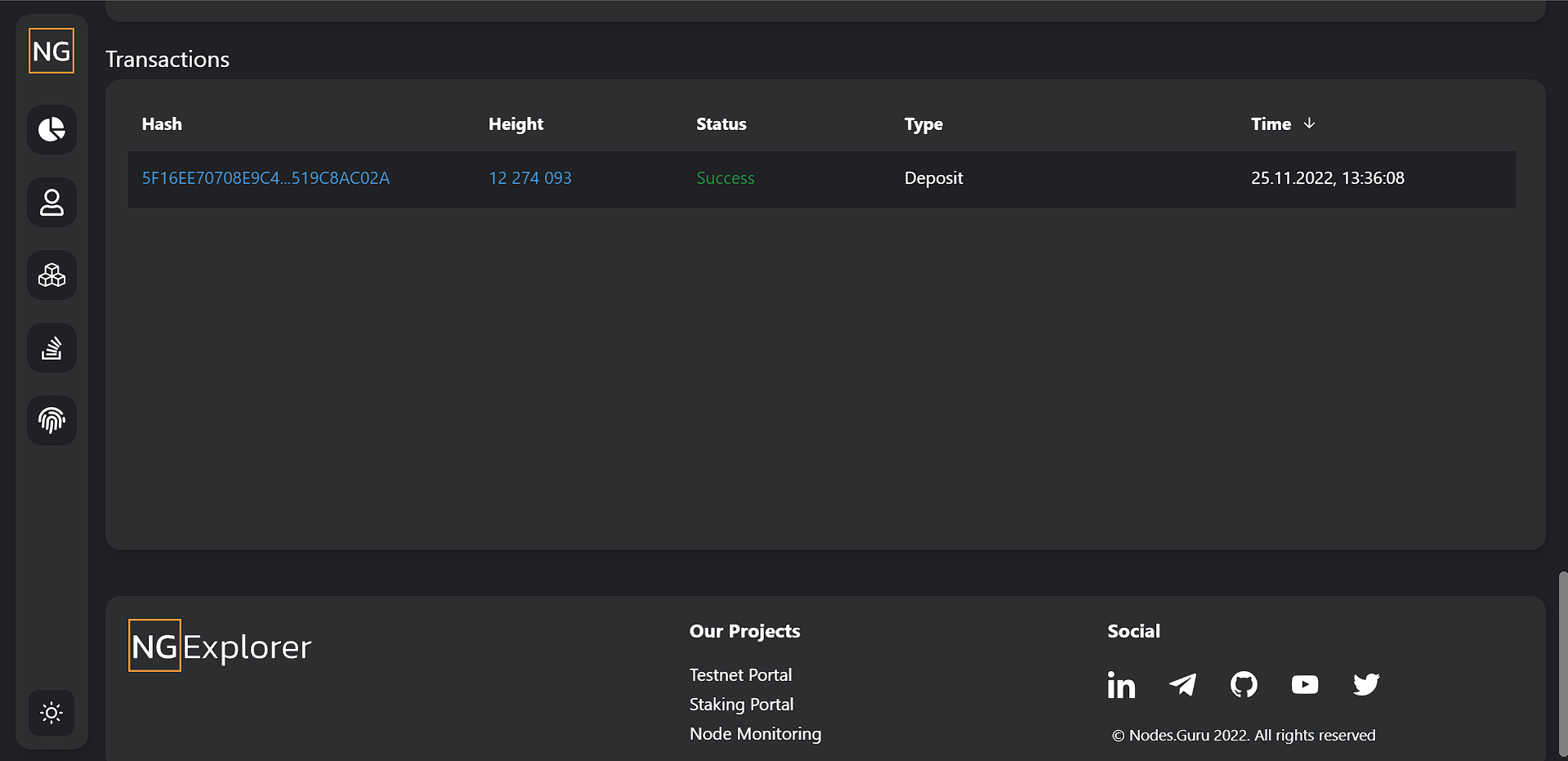Open the Telegram social icon
Viewport: 1568px width, 761px height.
[x=1182, y=684]
